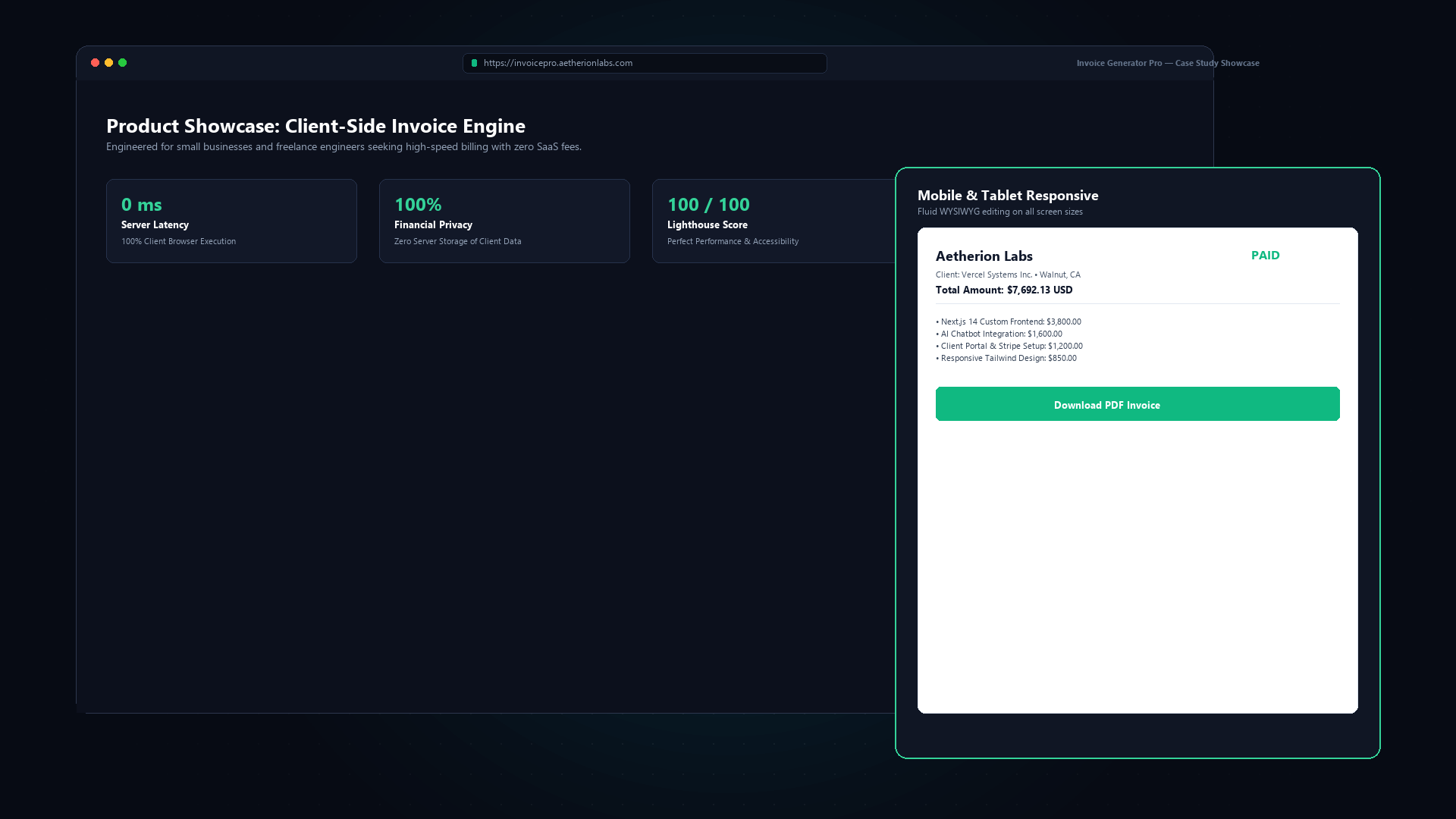Screen dimensions: 1456x819
Task: Open the 100% Financial Privacy card
Action: tap(504, 221)
